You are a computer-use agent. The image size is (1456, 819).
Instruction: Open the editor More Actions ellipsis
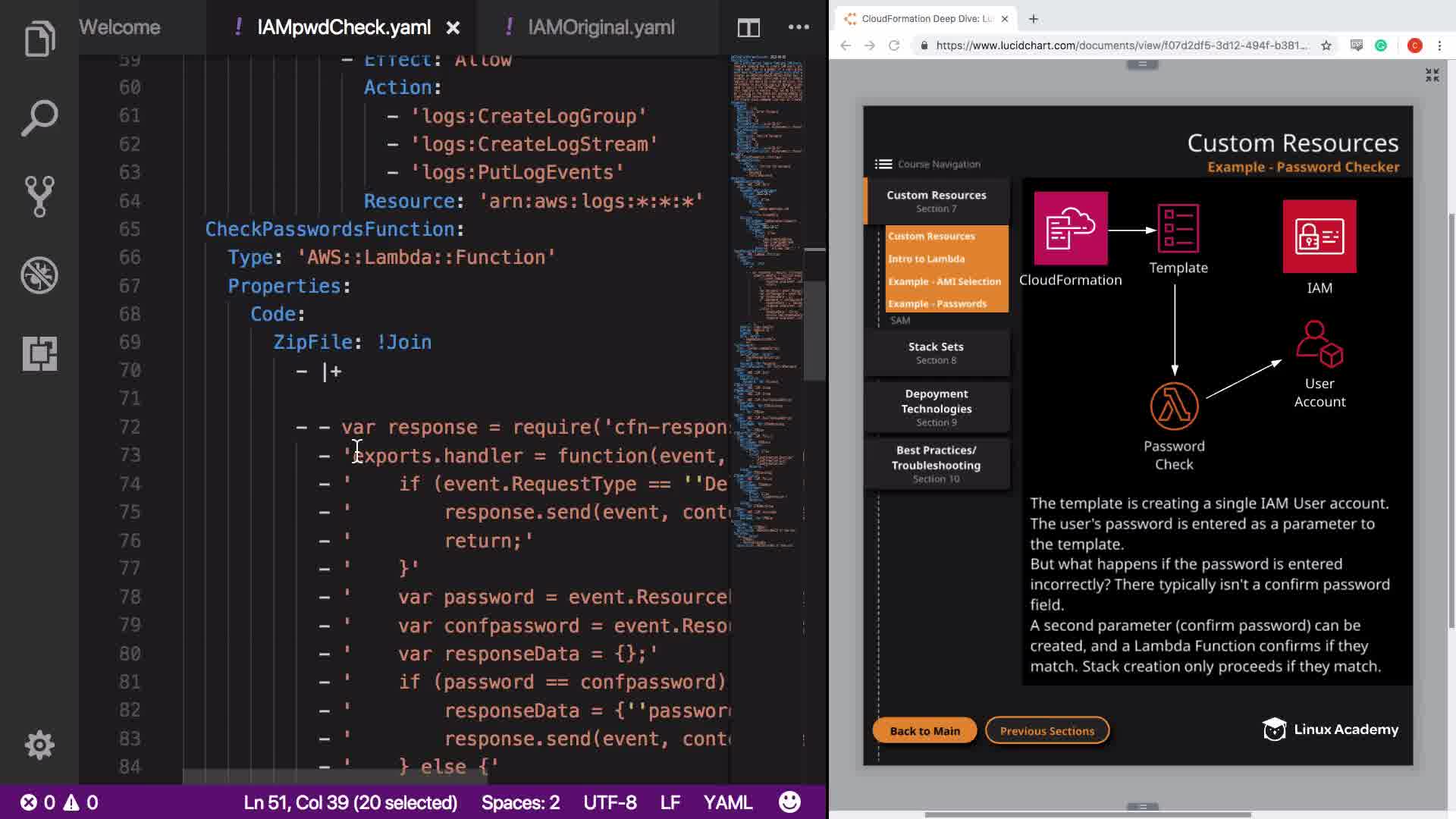click(x=799, y=27)
